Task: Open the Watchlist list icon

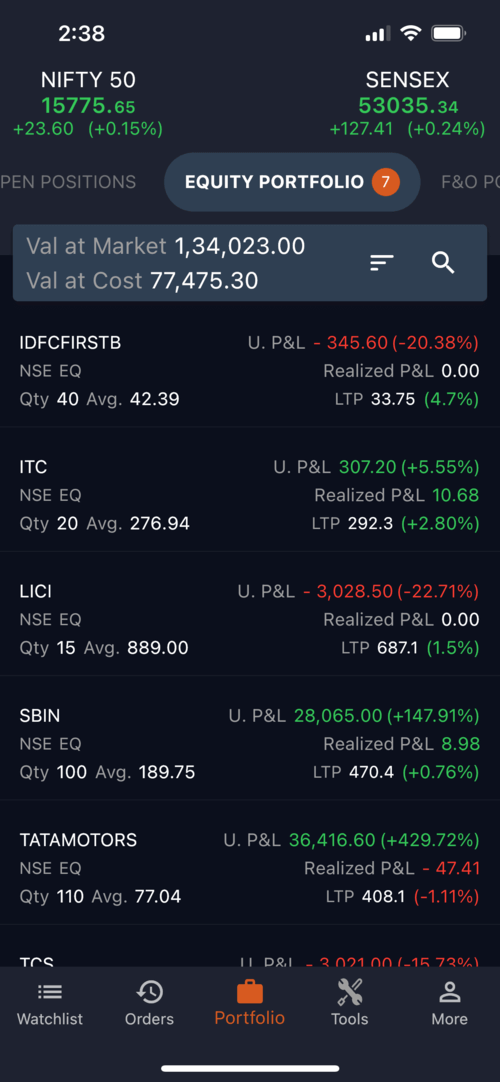Action: pyautogui.click(x=50, y=992)
